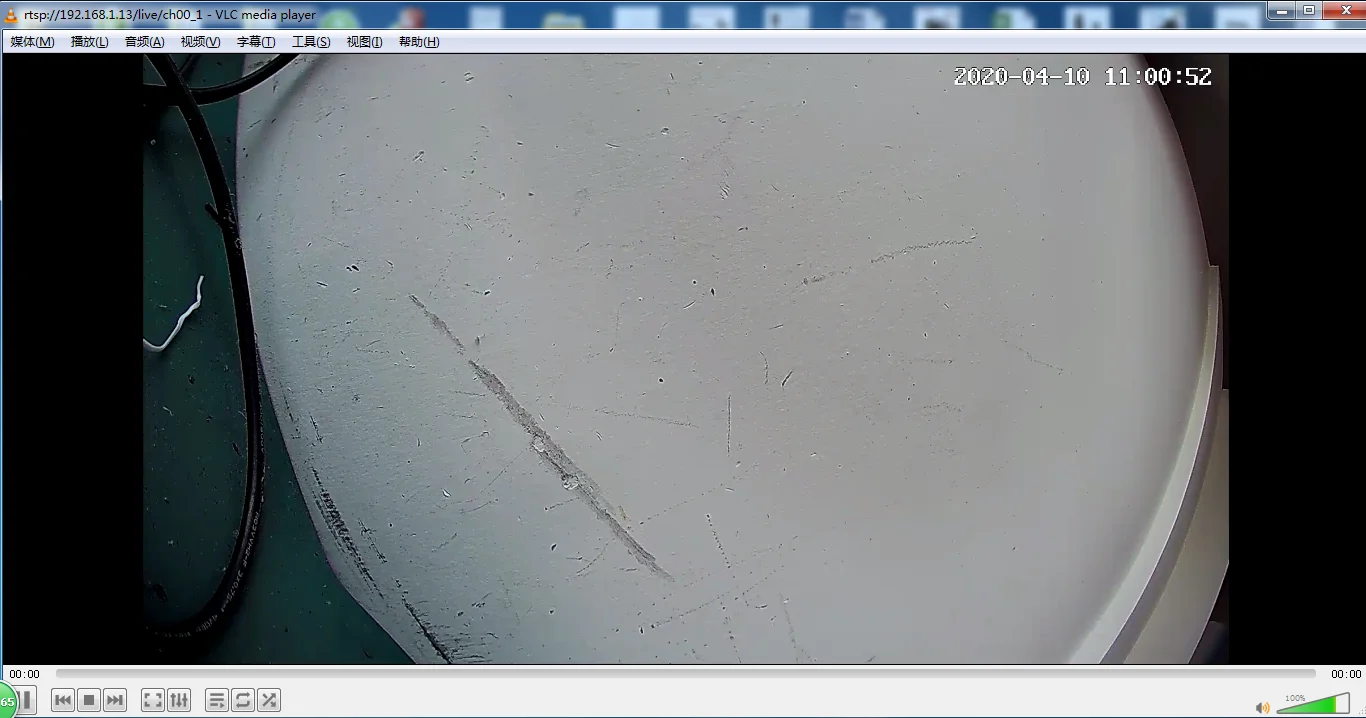Open the 媒体(M) menu

pyautogui.click(x=32, y=42)
